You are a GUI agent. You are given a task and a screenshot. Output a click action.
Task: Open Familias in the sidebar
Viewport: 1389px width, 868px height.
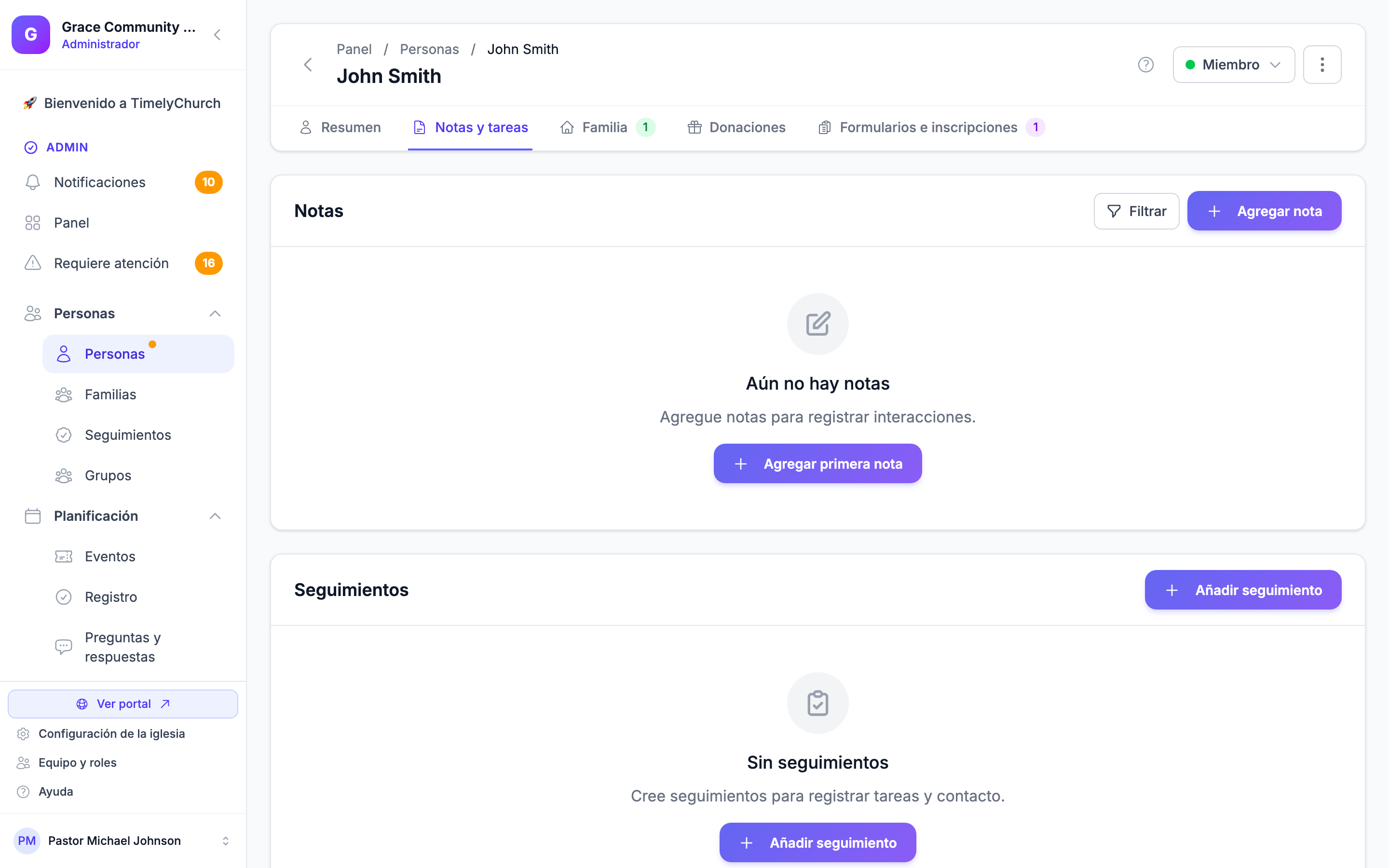(138, 394)
